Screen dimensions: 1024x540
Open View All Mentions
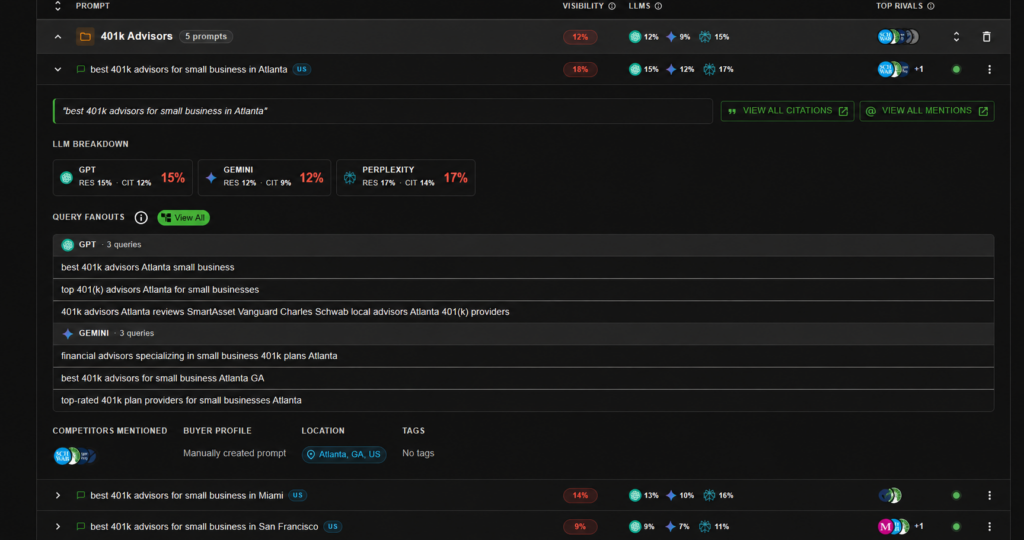927,111
